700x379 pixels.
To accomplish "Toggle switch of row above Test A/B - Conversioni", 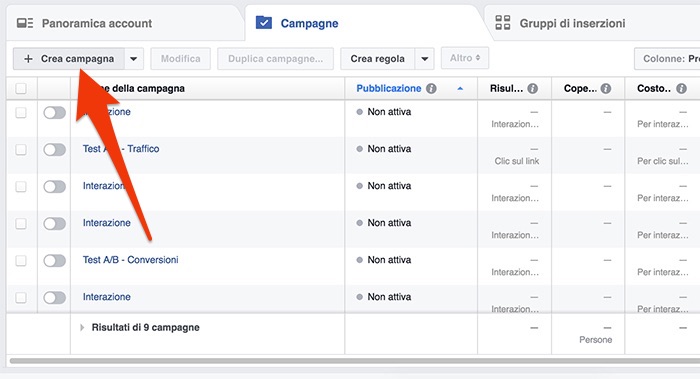I will pos(54,224).
